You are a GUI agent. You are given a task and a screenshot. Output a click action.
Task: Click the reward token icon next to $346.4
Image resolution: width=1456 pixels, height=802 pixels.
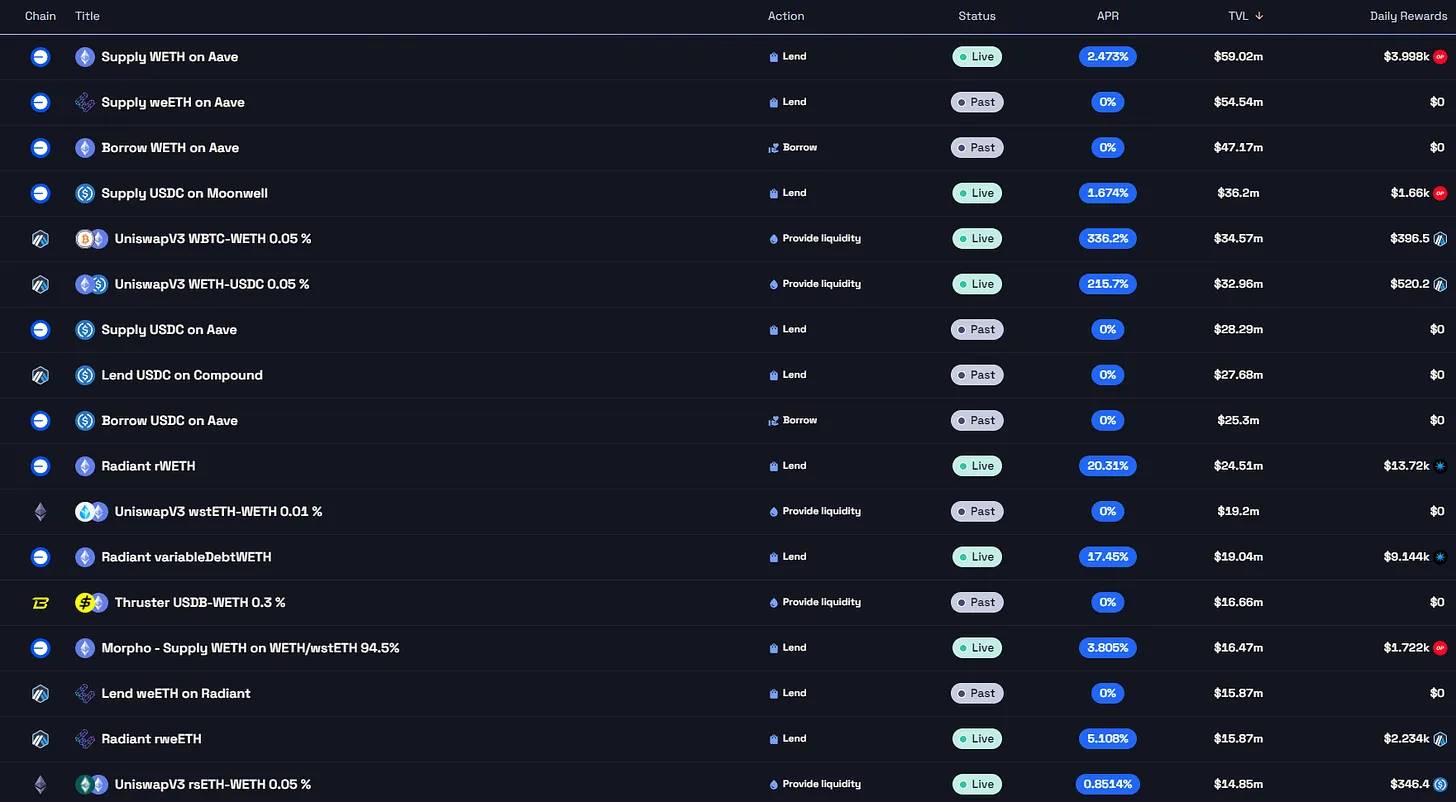coord(1440,784)
